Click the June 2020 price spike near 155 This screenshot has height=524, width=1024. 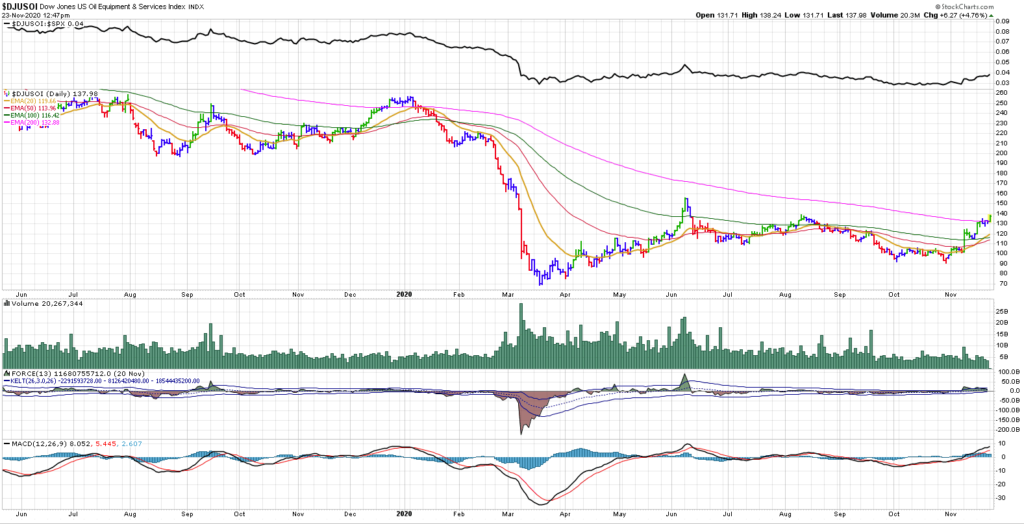pyautogui.click(x=686, y=206)
